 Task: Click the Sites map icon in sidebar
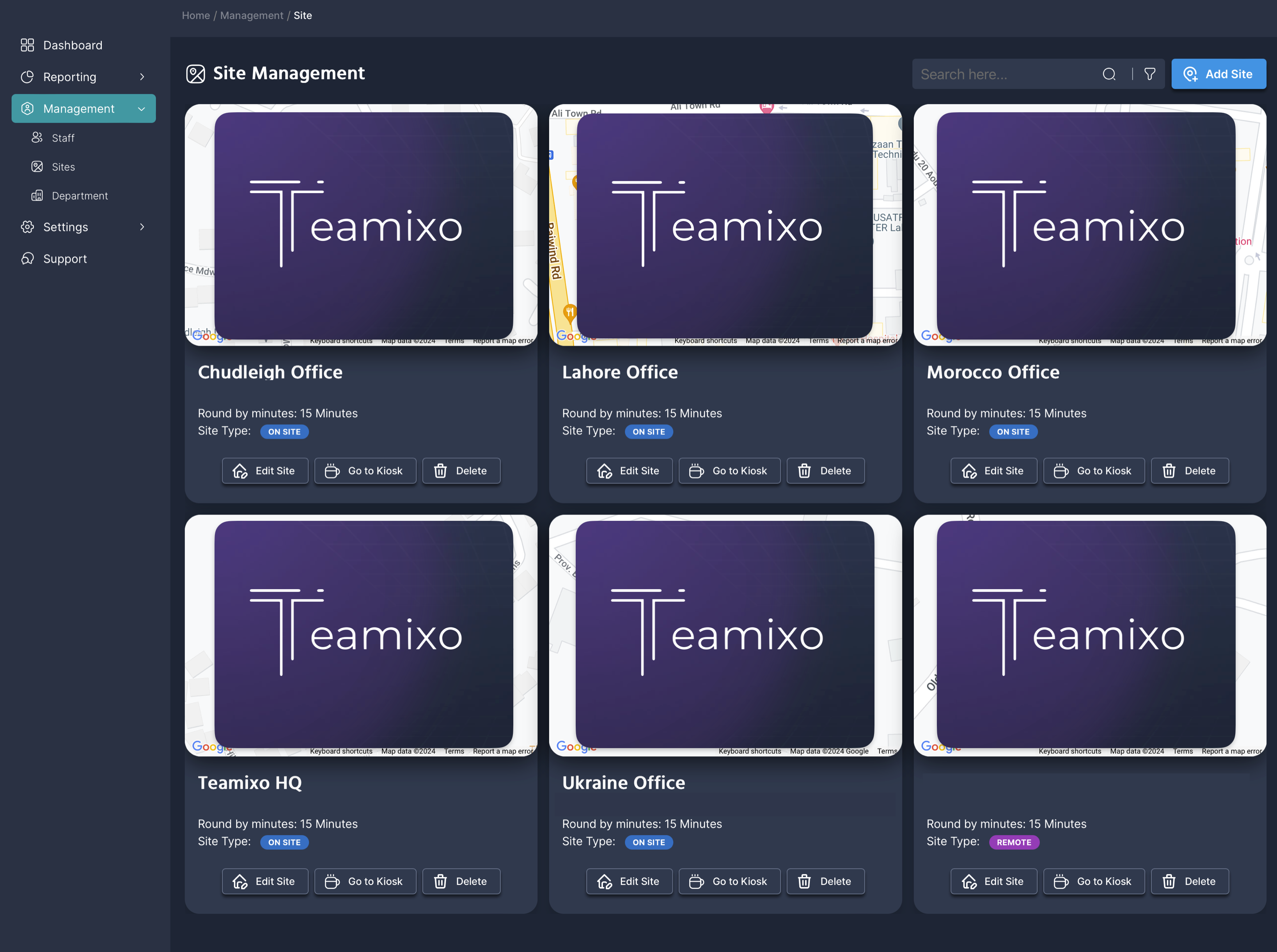(x=37, y=166)
